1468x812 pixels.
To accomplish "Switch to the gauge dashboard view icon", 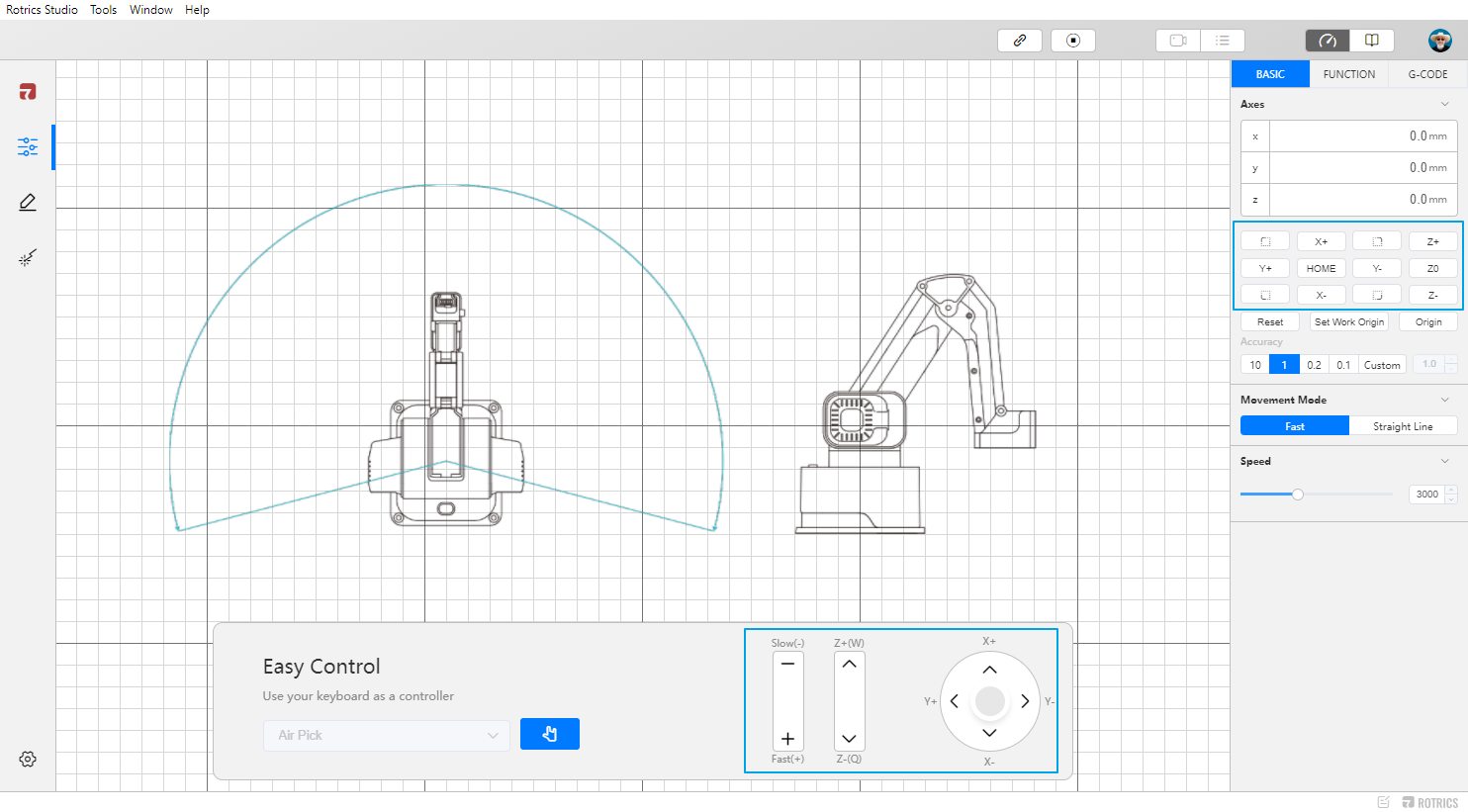I will [x=1328, y=41].
